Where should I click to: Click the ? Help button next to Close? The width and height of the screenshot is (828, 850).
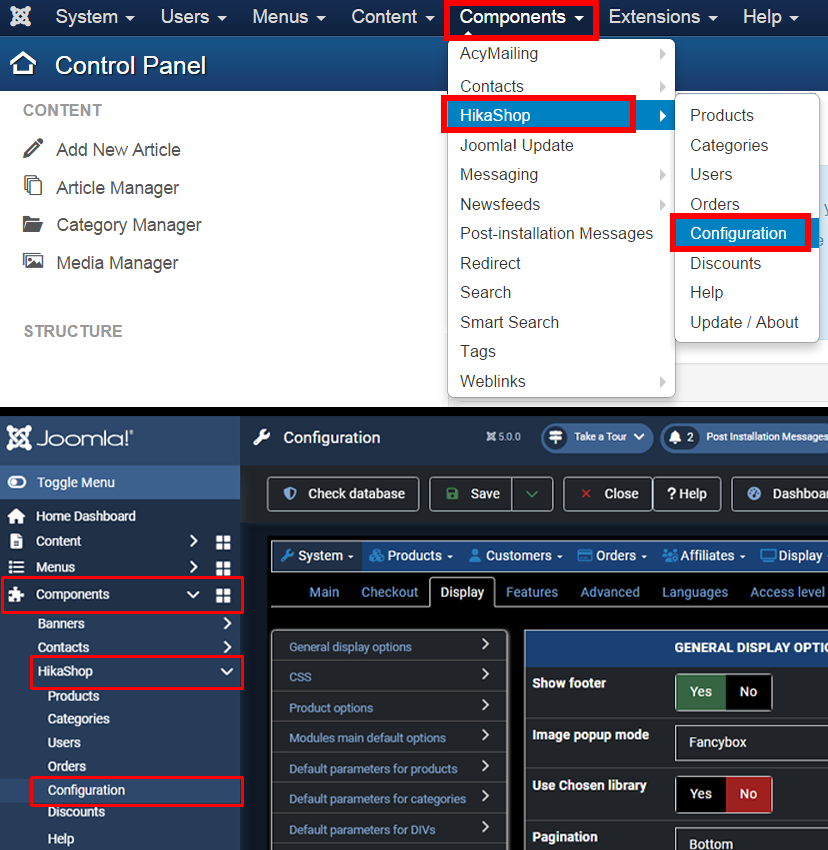pyautogui.click(x=687, y=494)
